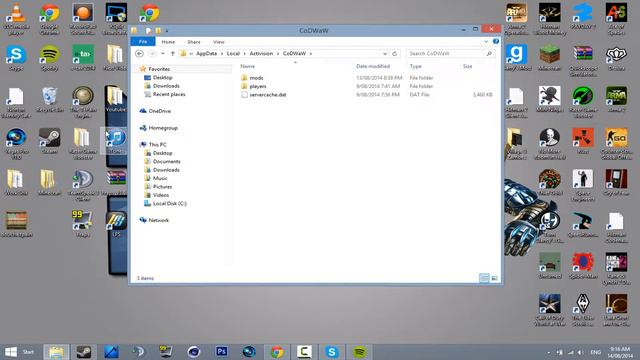Open the Home ribbon tab
Screen dimensions: 640x360
pyautogui.click(x=168, y=42)
